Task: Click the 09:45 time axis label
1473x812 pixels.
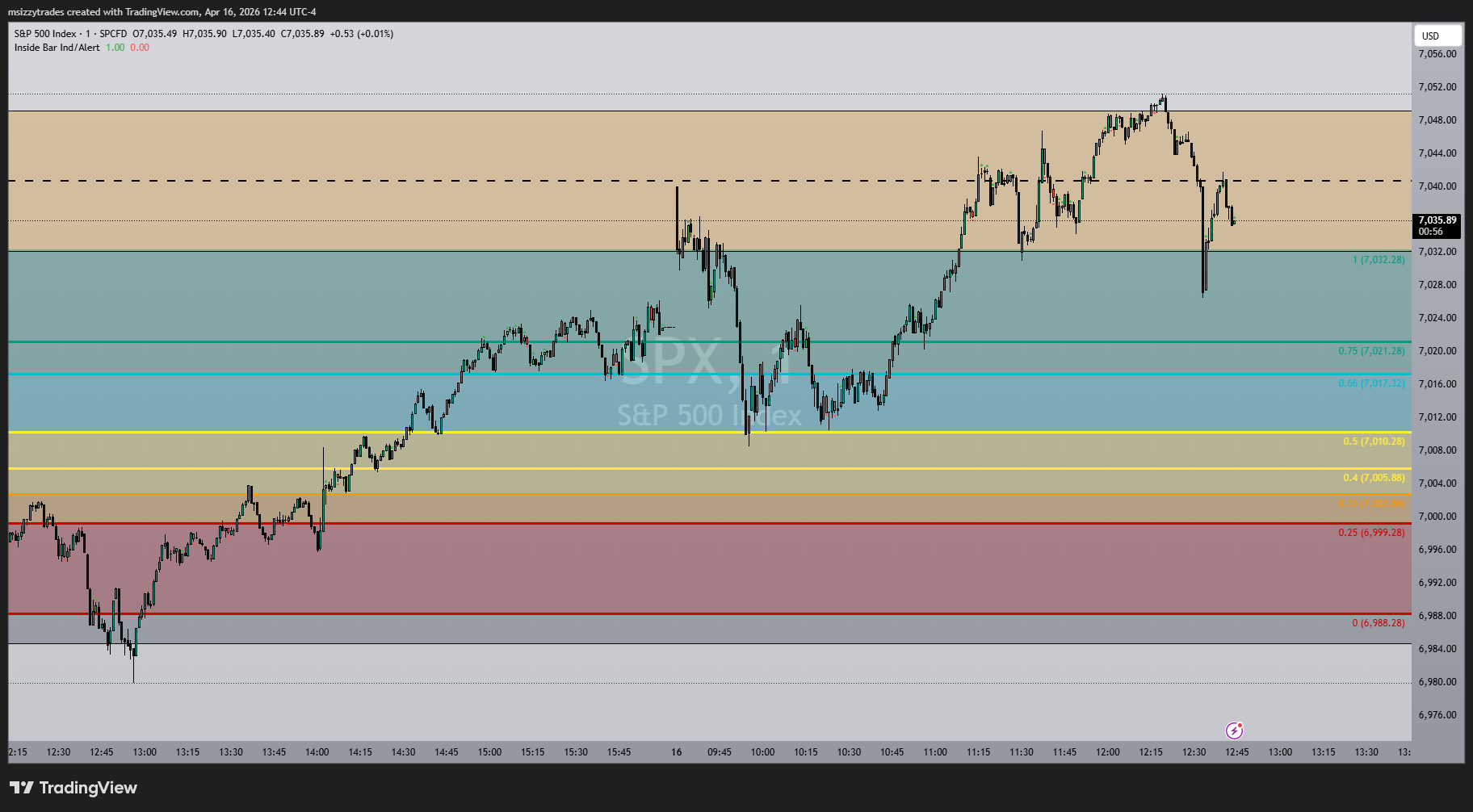Action: [x=720, y=752]
